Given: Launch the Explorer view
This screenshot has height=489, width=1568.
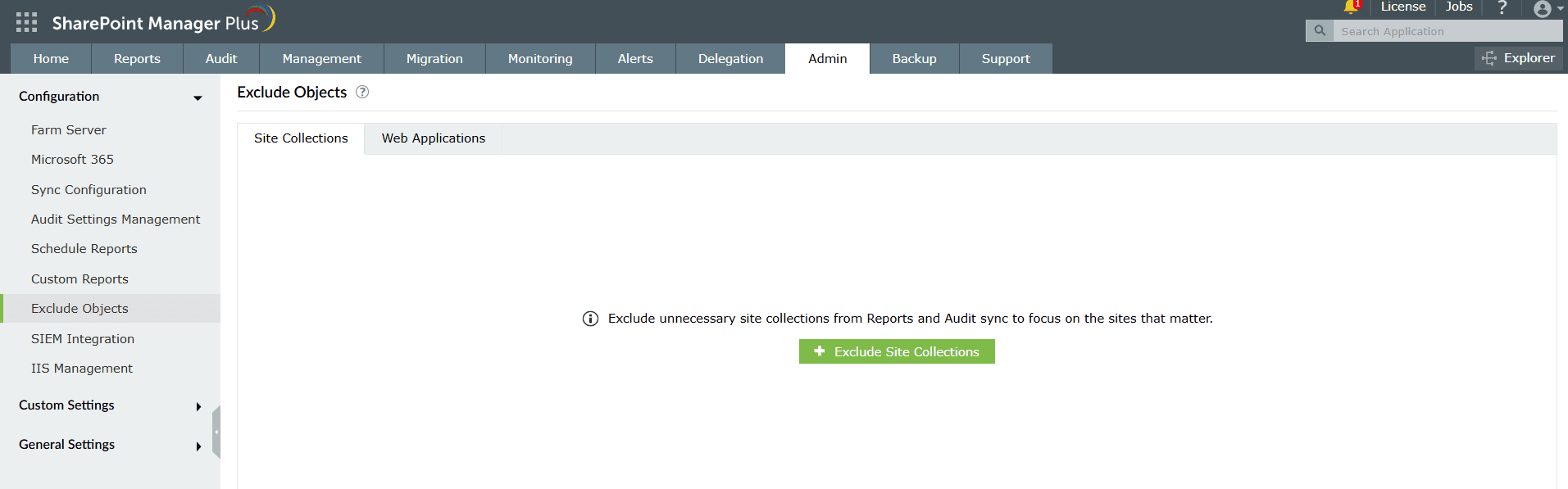Looking at the screenshot, I should 1517,57.
